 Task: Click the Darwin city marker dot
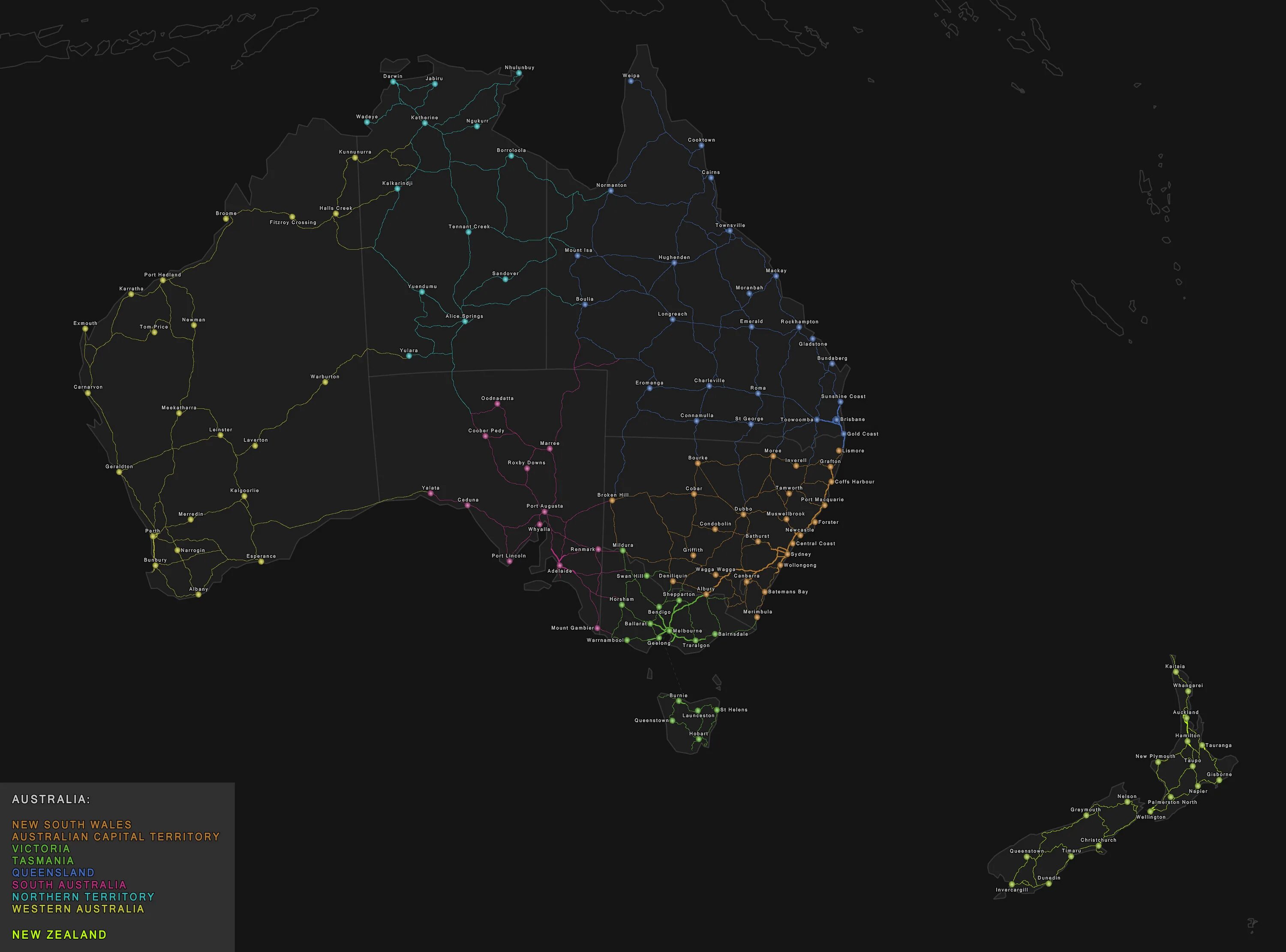tap(394, 82)
